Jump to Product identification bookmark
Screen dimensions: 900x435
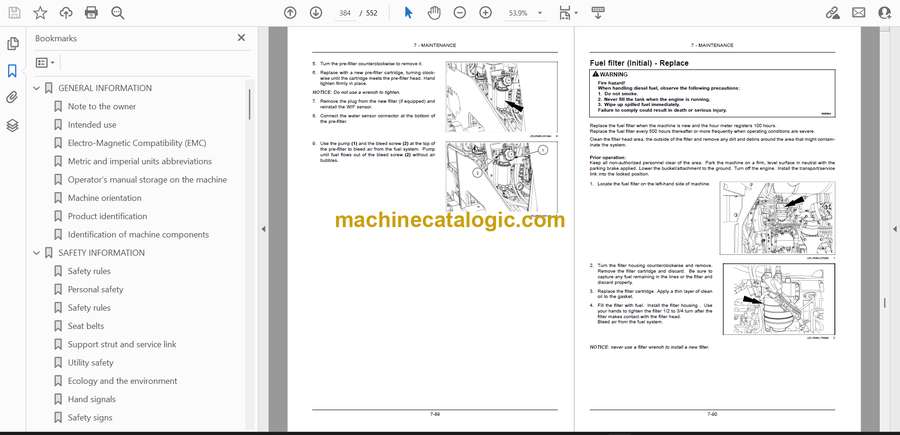point(107,216)
